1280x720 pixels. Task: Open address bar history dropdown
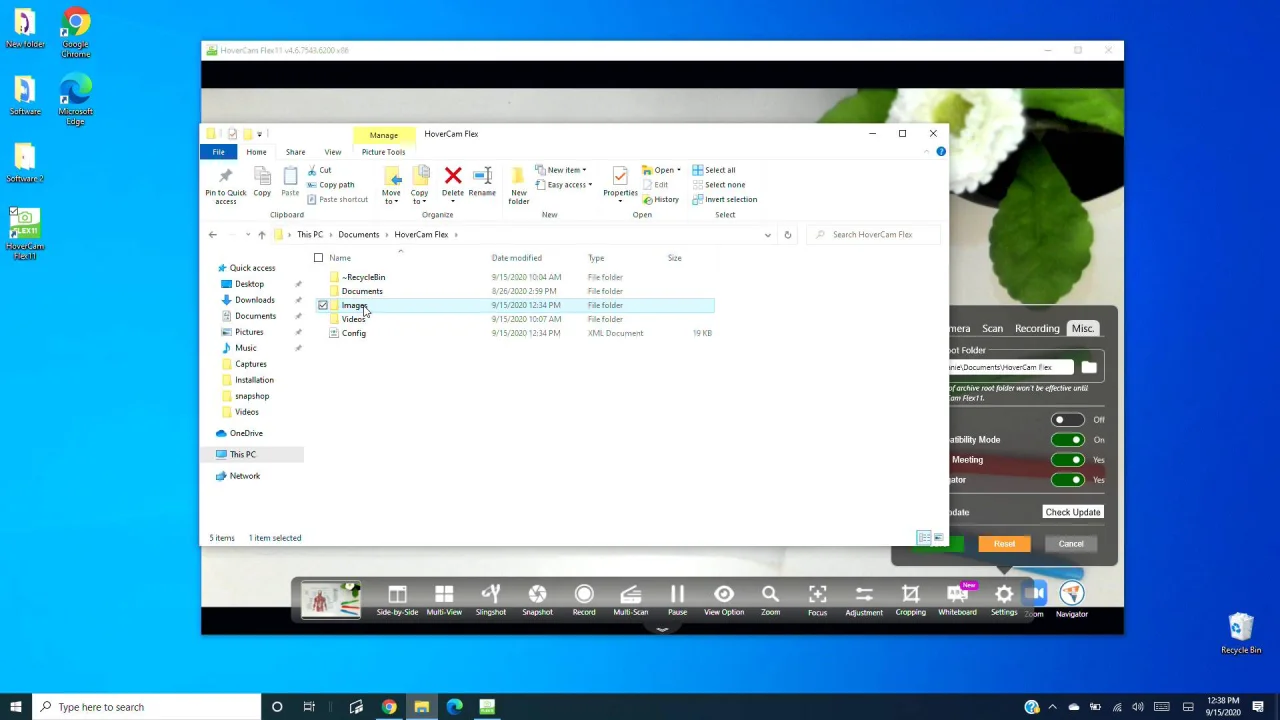[767, 235]
